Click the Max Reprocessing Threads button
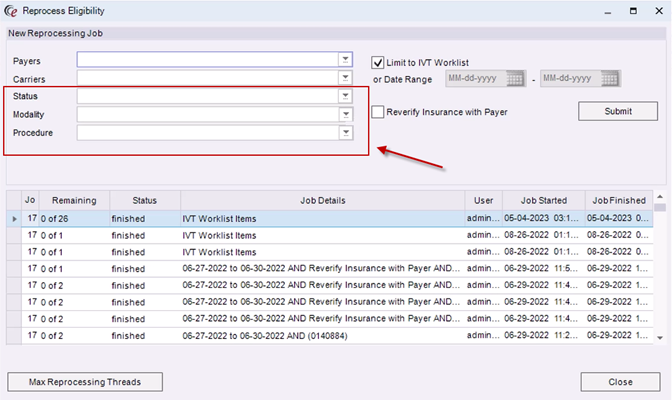672x400 pixels. point(85,381)
